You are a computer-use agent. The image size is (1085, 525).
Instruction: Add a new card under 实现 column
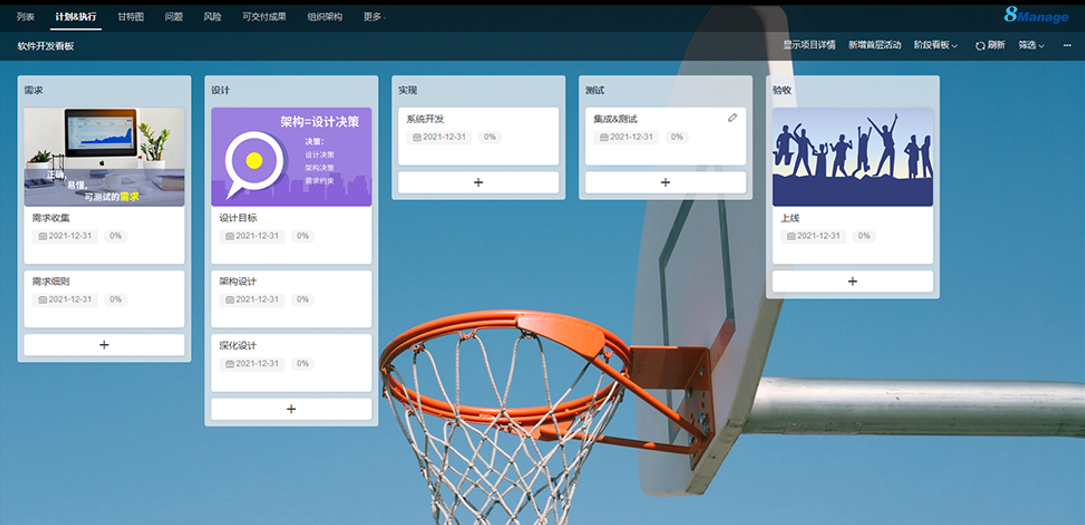(x=478, y=182)
